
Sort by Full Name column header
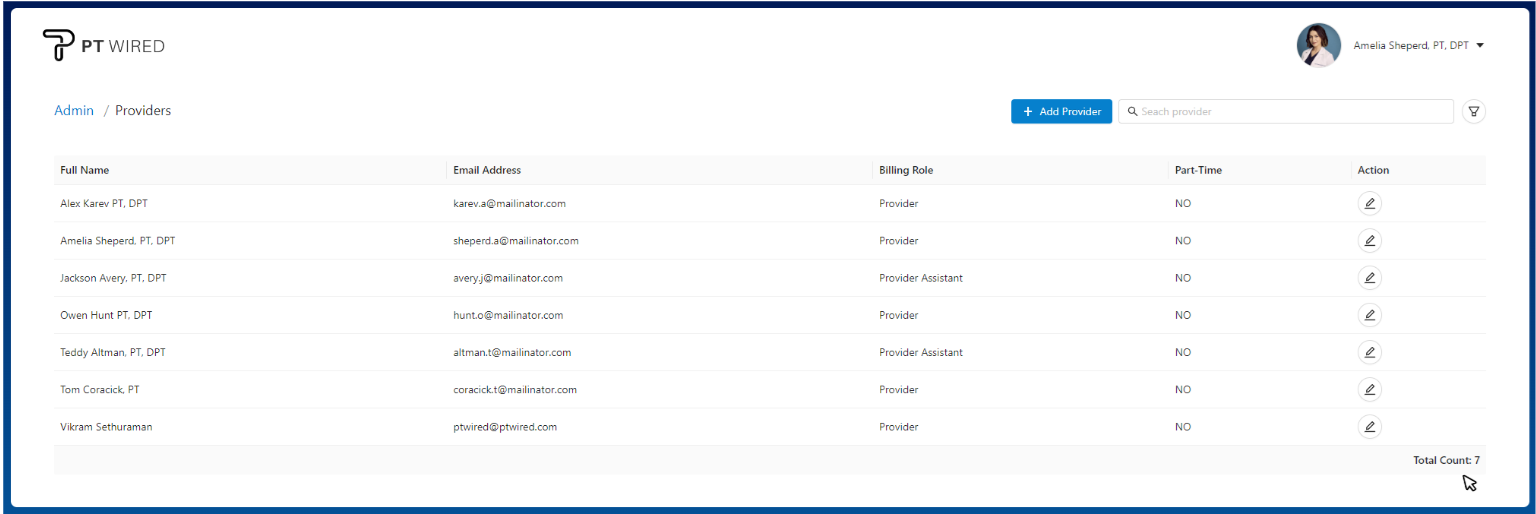click(x=85, y=170)
